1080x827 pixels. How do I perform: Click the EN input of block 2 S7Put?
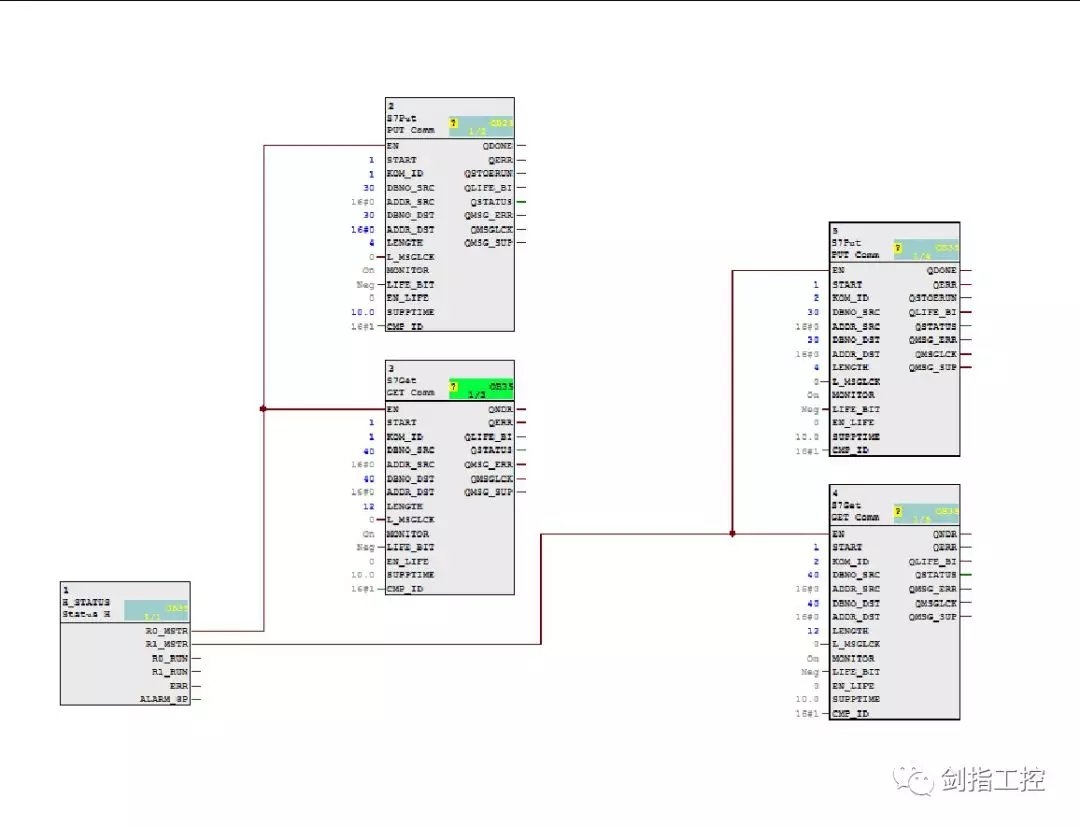click(x=393, y=146)
